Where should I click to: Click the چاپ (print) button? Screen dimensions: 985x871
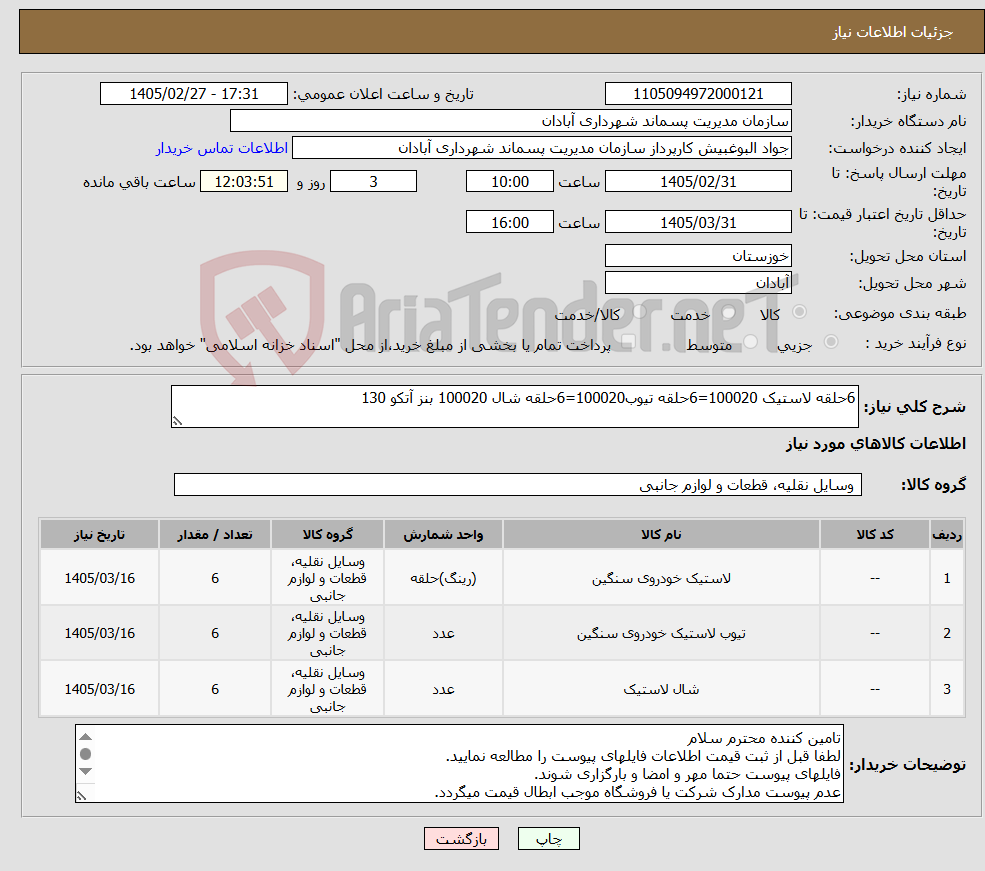click(x=548, y=839)
